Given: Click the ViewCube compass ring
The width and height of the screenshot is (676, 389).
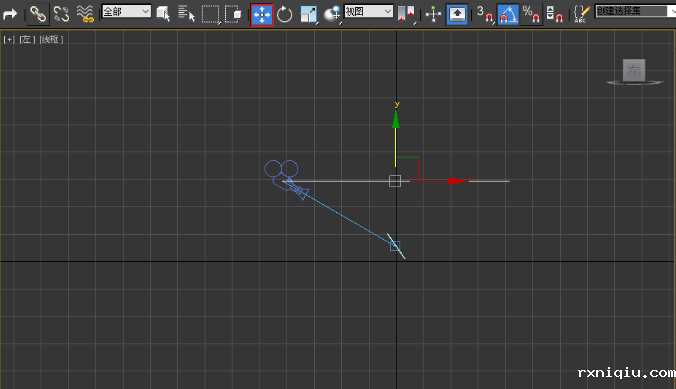Looking at the screenshot, I should pos(635,82).
